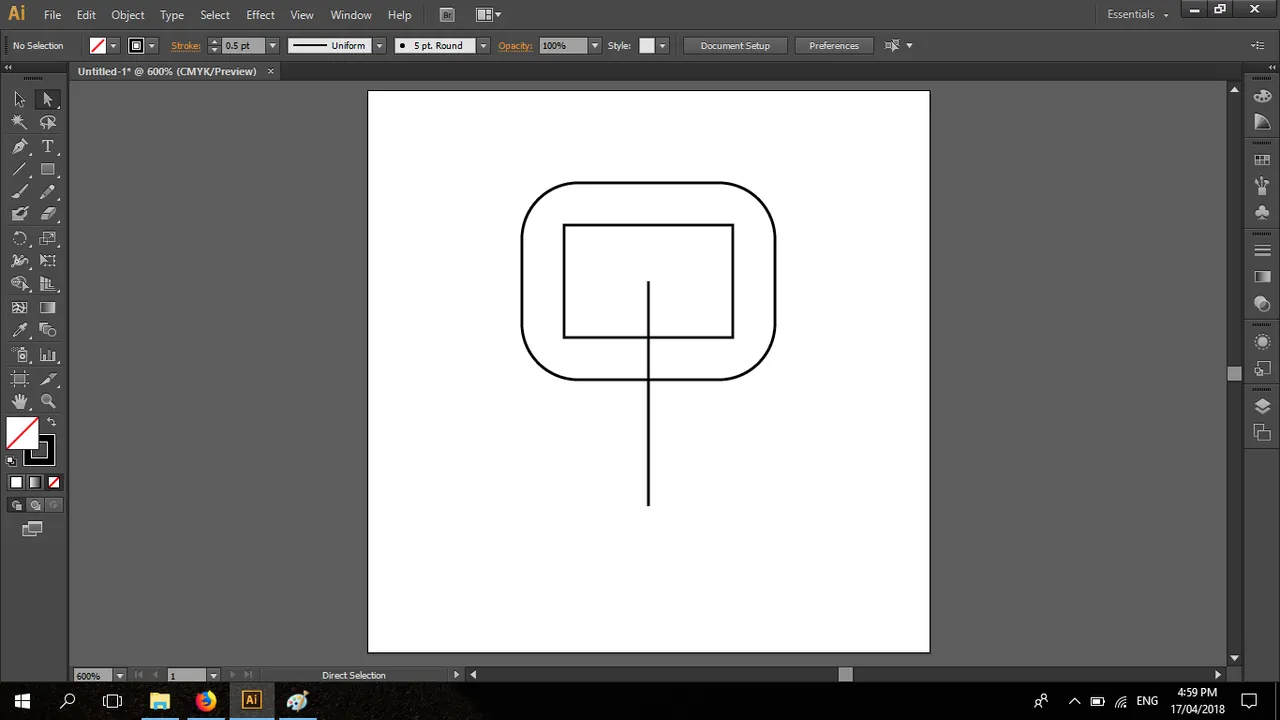The width and height of the screenshot is (1280, 720).
Task: Select the Pen tool
Action: tap(19, 146)
